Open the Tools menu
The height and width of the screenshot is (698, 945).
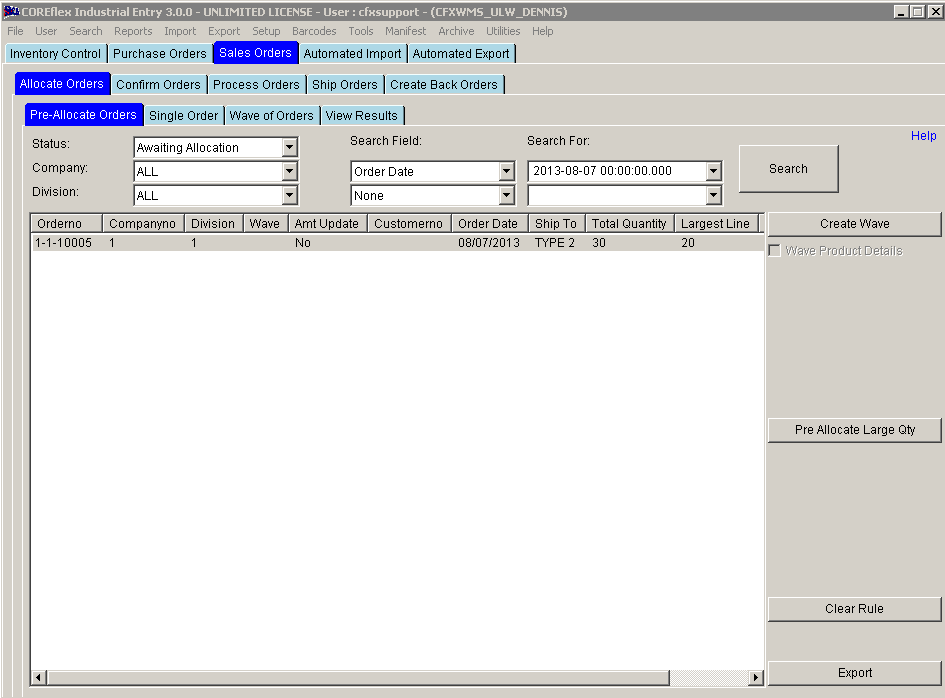pos(361,31)
